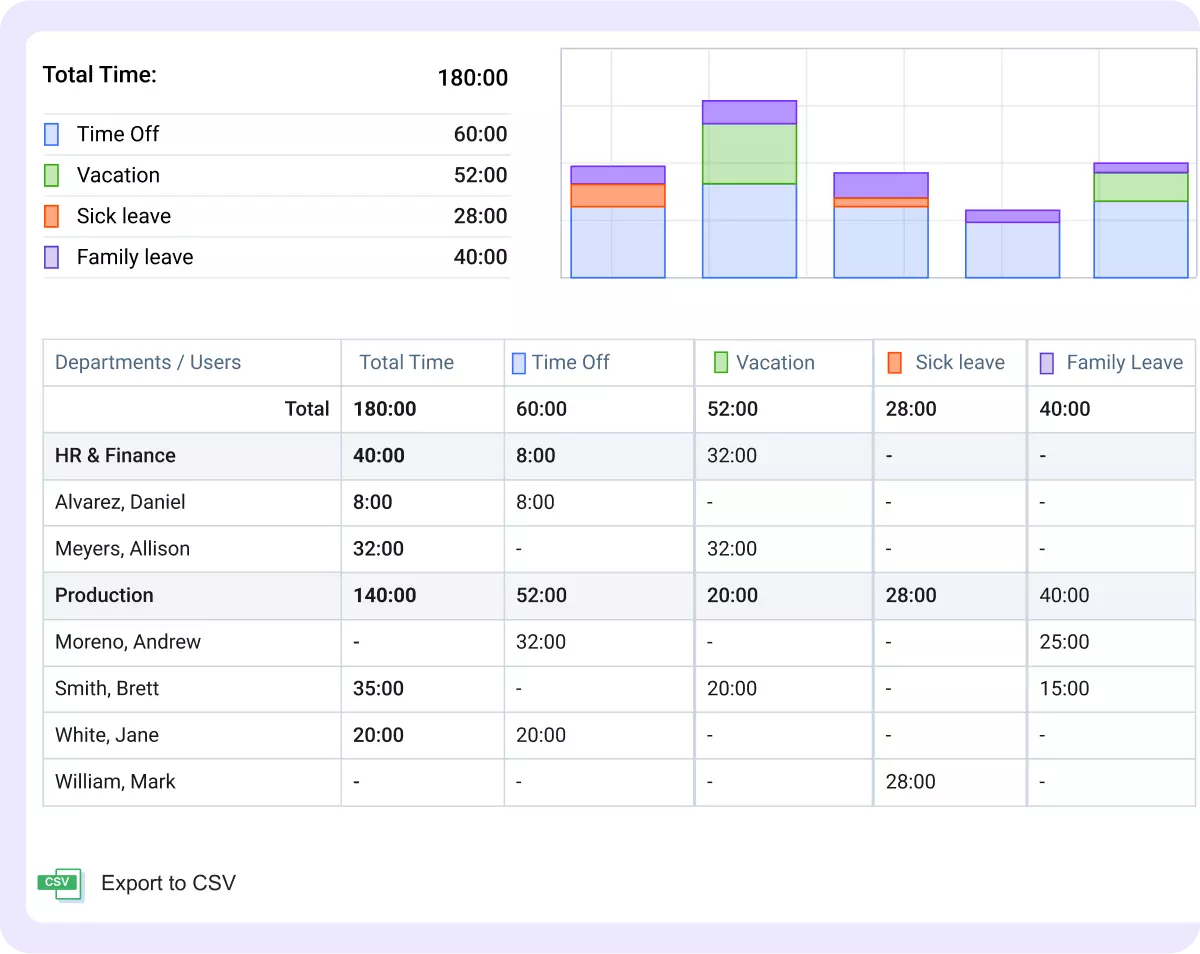Click the Export to CSV link
The height and width of the screenshot is (954, 1200).
pyautogui.click(x=168, y=883)
